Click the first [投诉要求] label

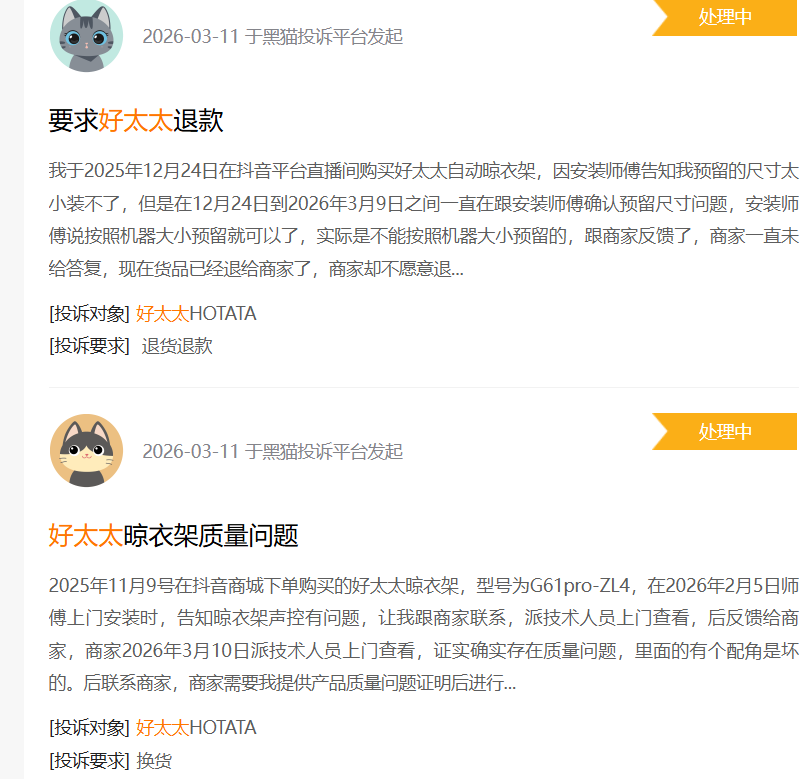(x=89, y=346)
